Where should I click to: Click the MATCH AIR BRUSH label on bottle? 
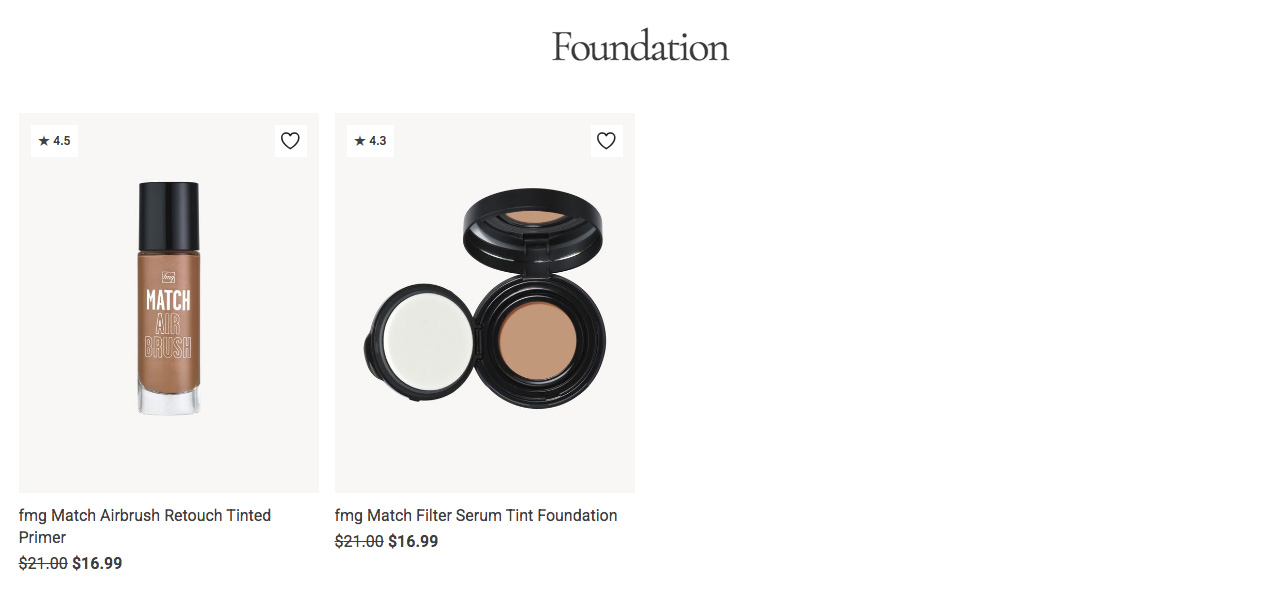coord(169,323)
